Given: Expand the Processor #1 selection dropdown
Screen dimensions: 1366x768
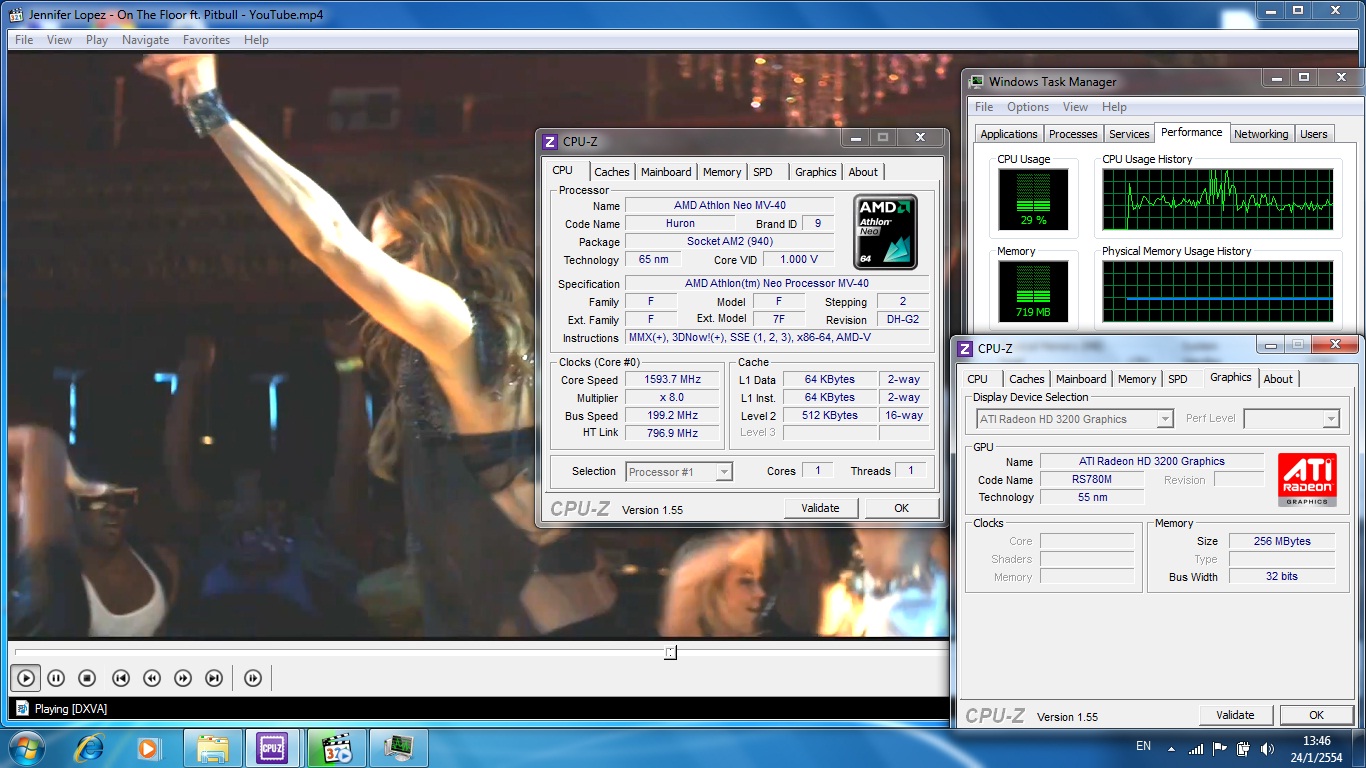Looking at the screenshot, I should pos(724,472).
